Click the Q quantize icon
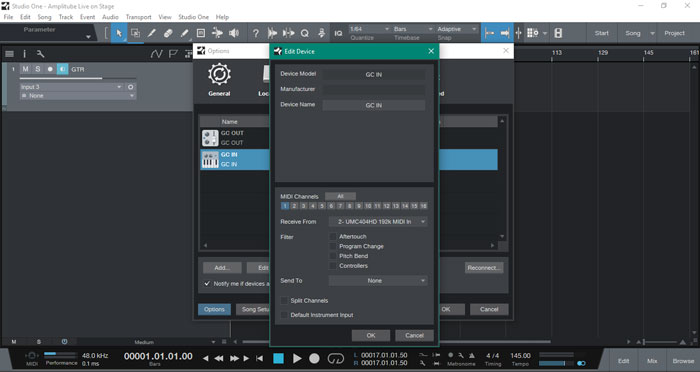700x372 pixels. 305,33
